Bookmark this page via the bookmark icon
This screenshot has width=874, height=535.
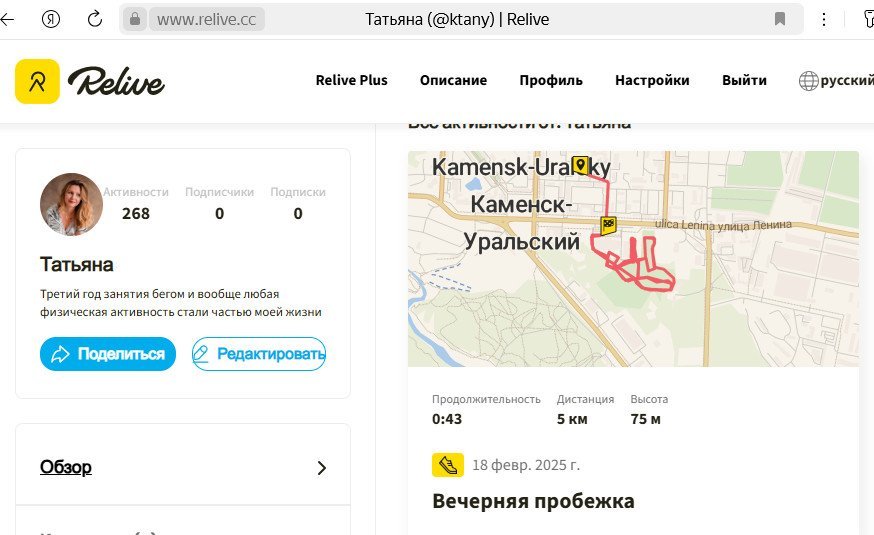(780, 20)
